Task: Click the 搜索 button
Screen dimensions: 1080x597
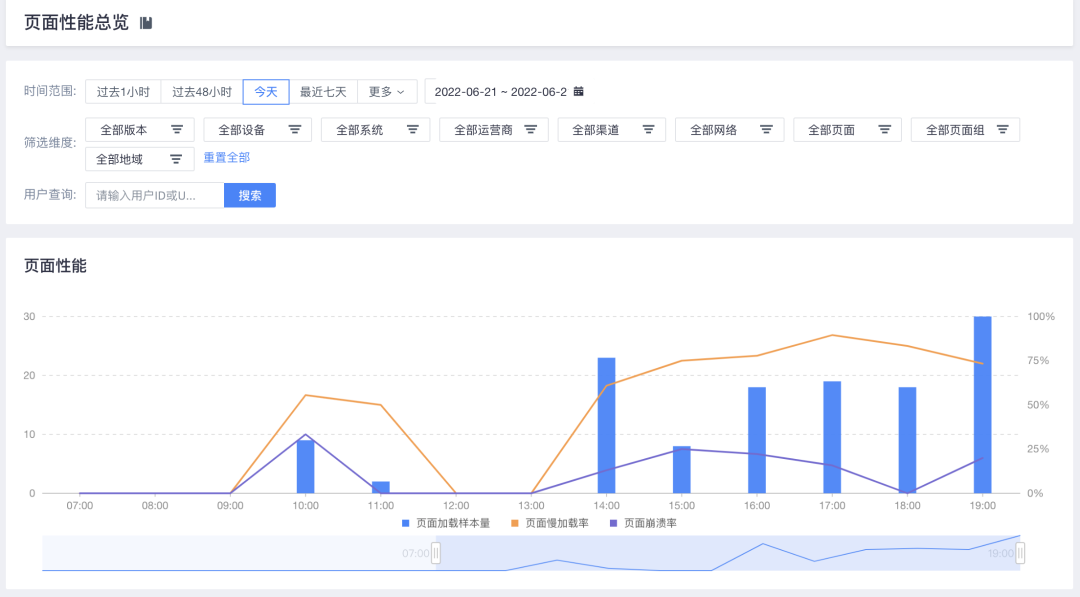Action: point(250,196)
